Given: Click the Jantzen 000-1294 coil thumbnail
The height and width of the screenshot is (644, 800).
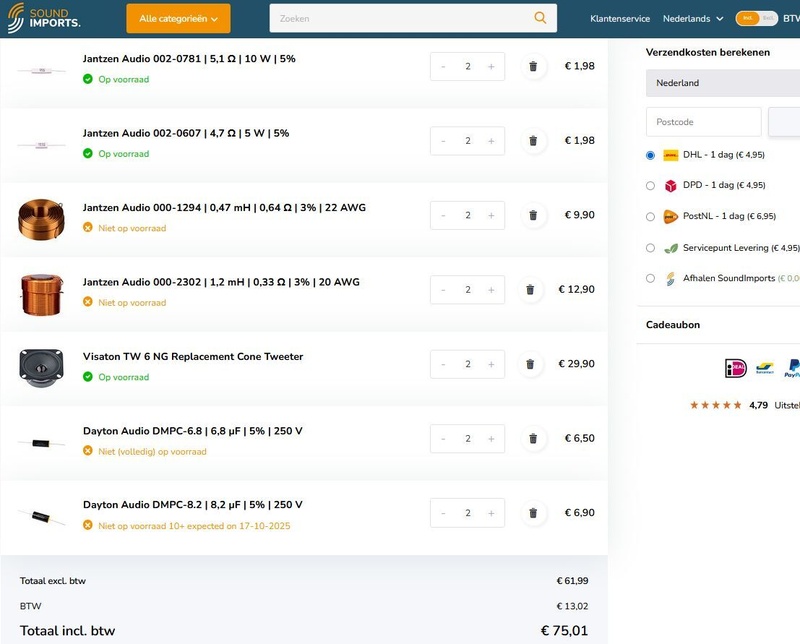Looking at the screenshot, I should [x=41, y=219].
